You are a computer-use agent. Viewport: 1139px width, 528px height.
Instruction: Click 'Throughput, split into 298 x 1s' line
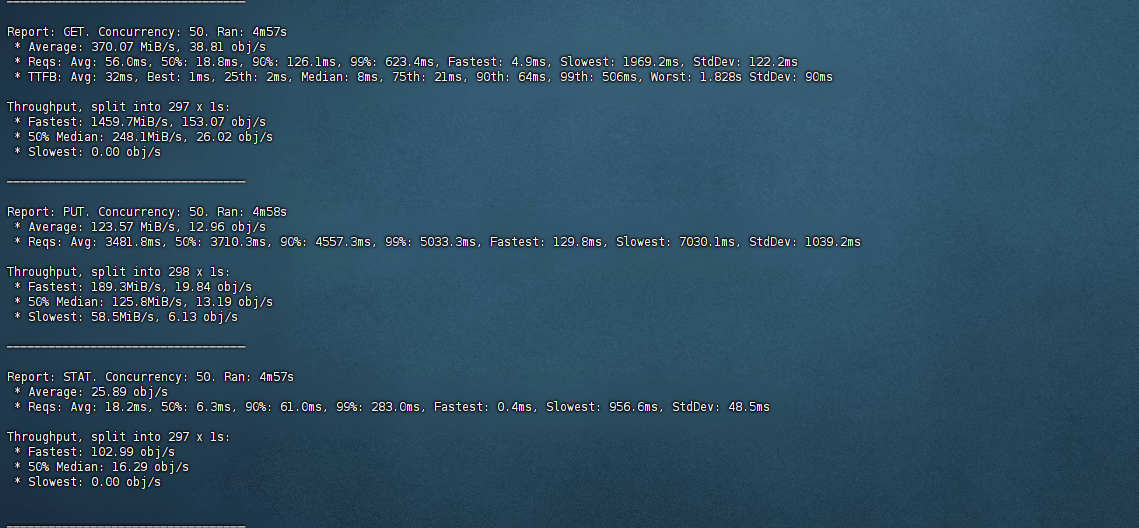pos(118,272)
